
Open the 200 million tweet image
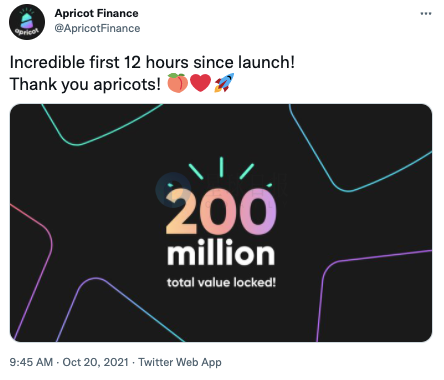[221, 223]
